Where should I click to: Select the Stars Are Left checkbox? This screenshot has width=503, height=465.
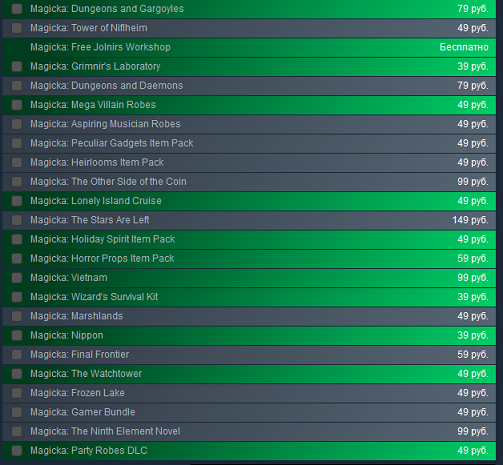pyautogui.click(x=17, y=220)
